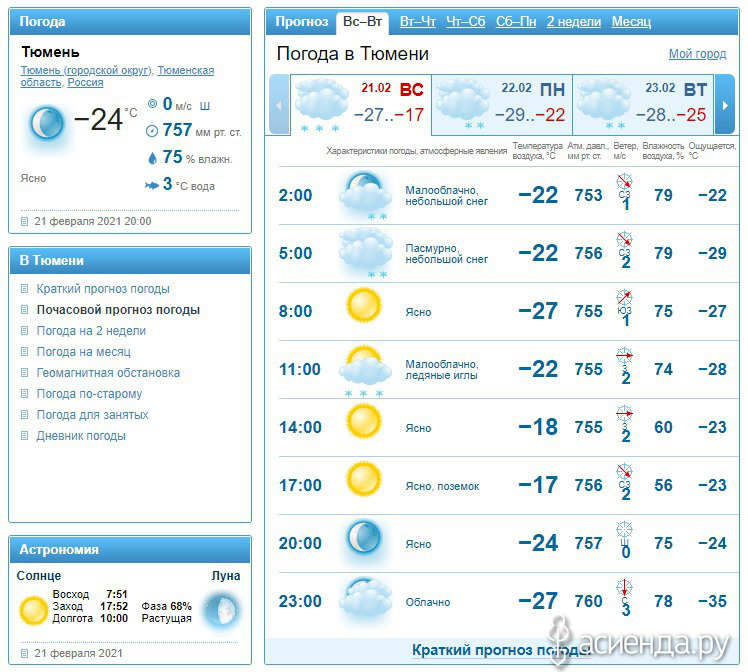This screenshot has width=748, height=672.
Task: Select the 22.02 ПН day card
Action: point(501,105)
